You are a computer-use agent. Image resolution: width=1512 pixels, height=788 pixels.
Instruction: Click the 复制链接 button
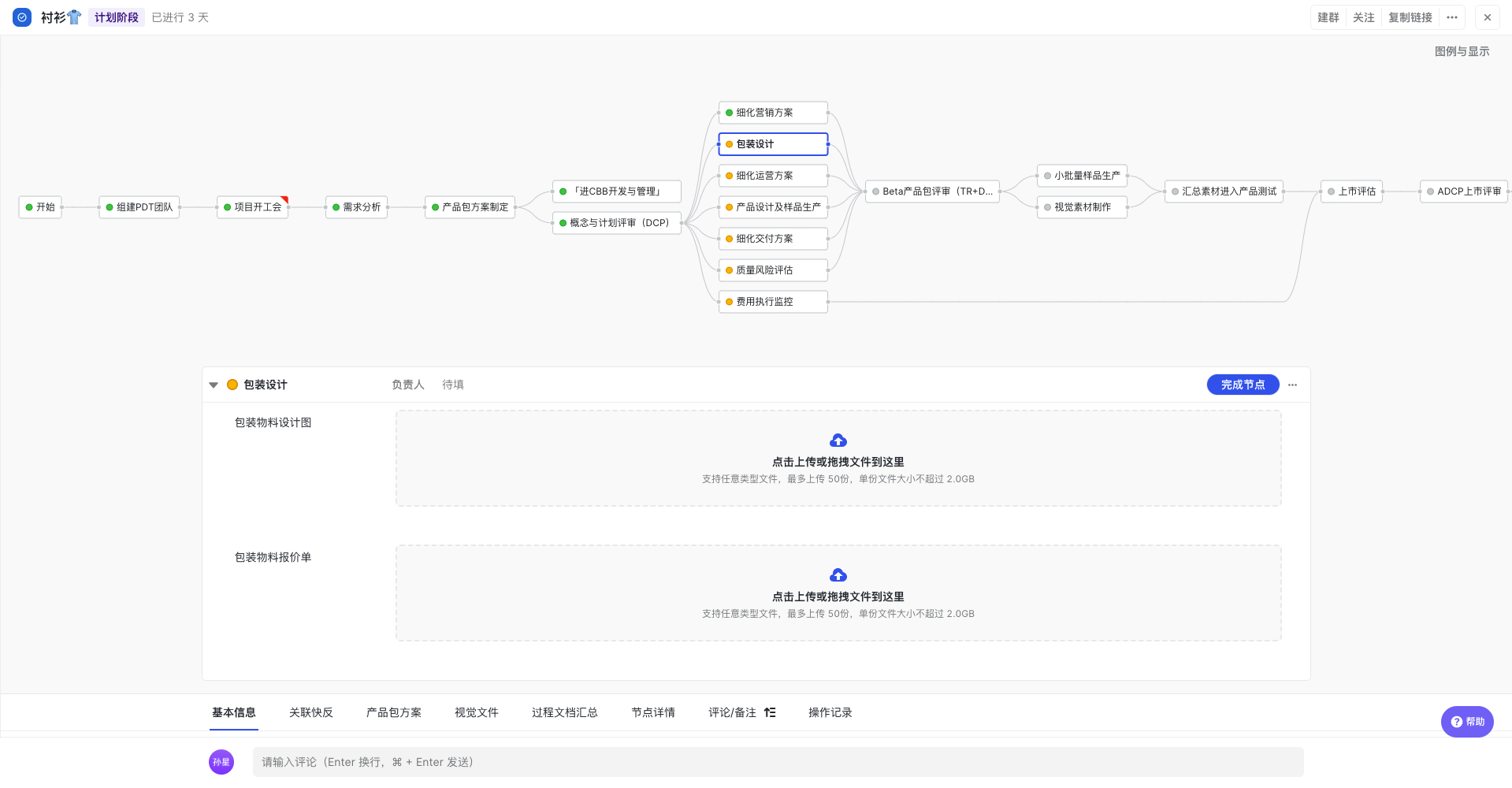1410,17
